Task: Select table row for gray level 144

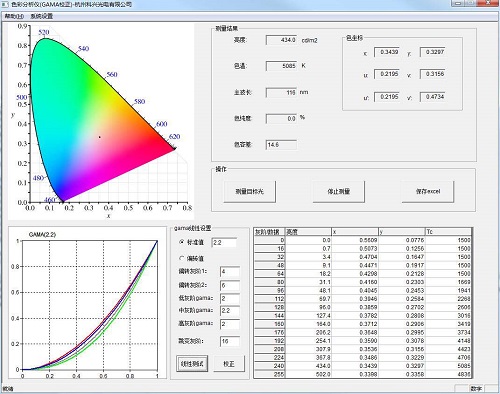Action: [363, 315]
